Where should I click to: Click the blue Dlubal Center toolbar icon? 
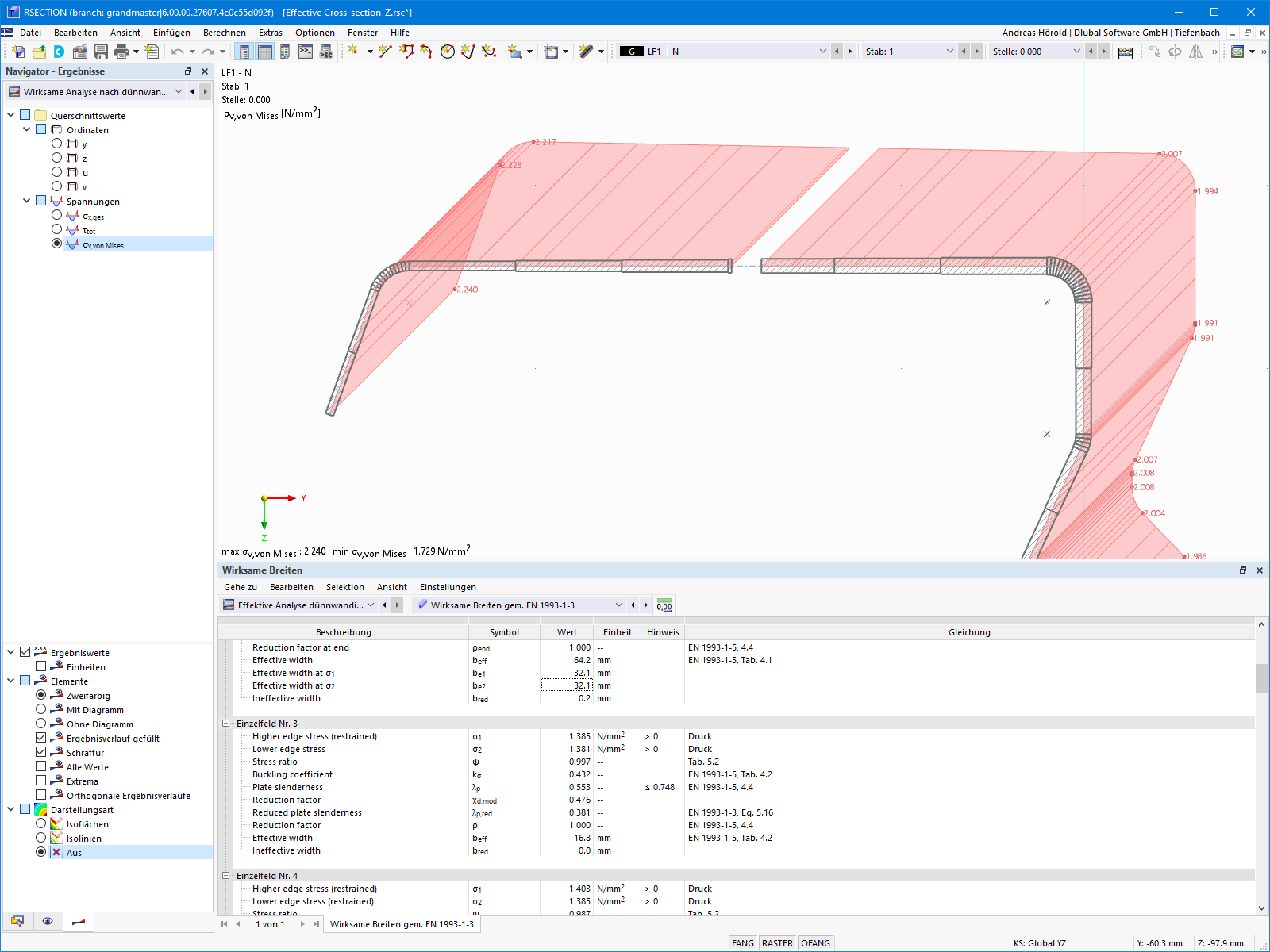pos(60,52)
